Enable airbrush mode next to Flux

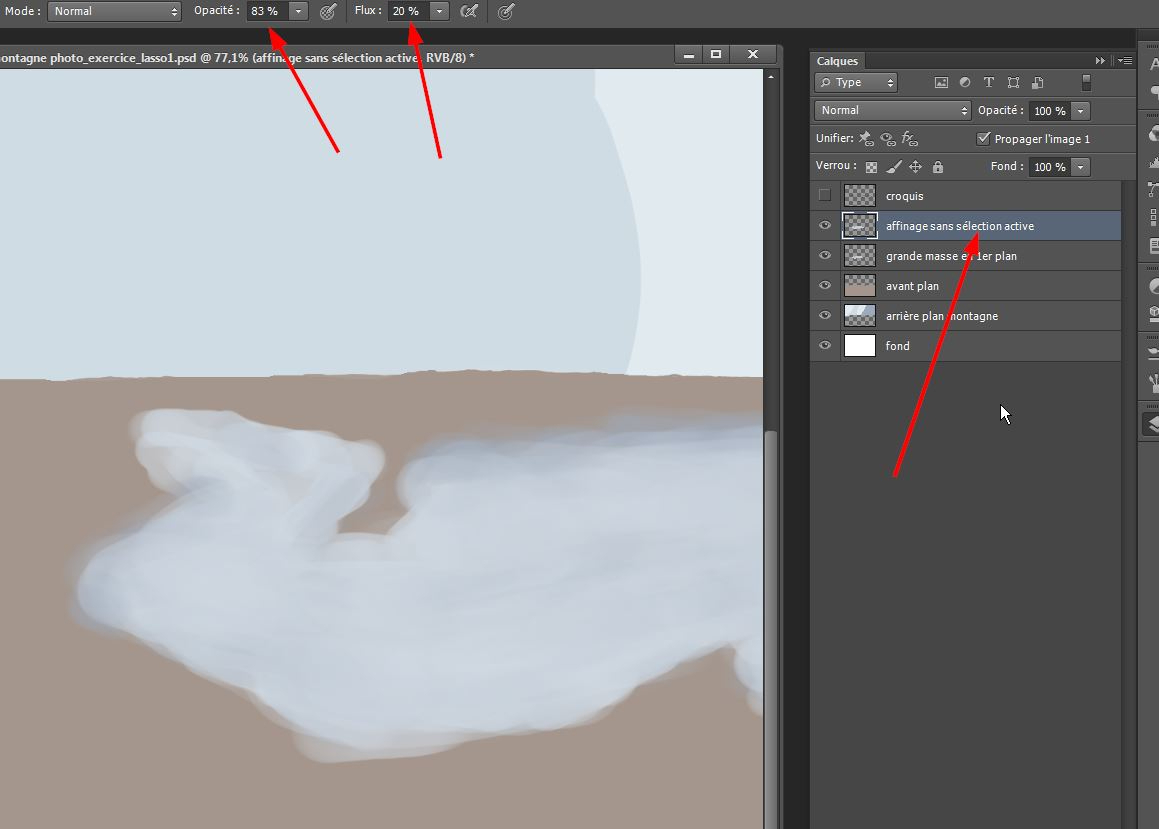(x=468, y=12)
